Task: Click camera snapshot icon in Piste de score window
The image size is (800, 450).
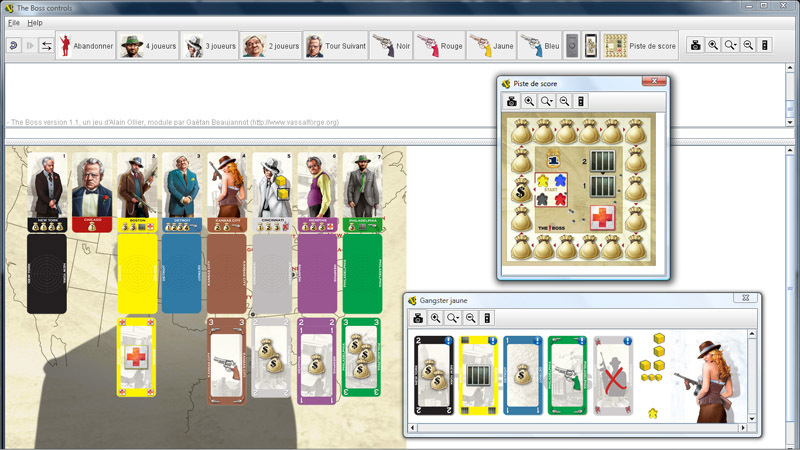Action: tap(512, 101)
